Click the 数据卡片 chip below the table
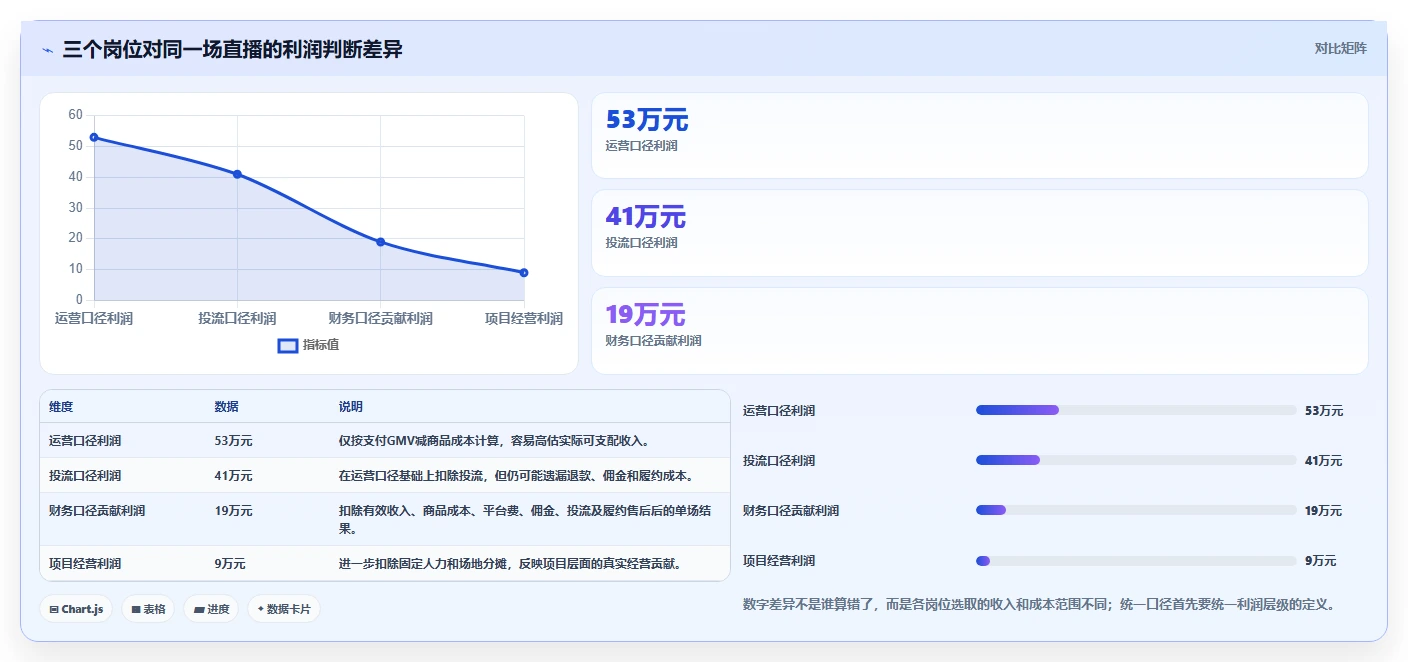The width and height of the screenshot is (1408, 662). (x=284, y=609)
